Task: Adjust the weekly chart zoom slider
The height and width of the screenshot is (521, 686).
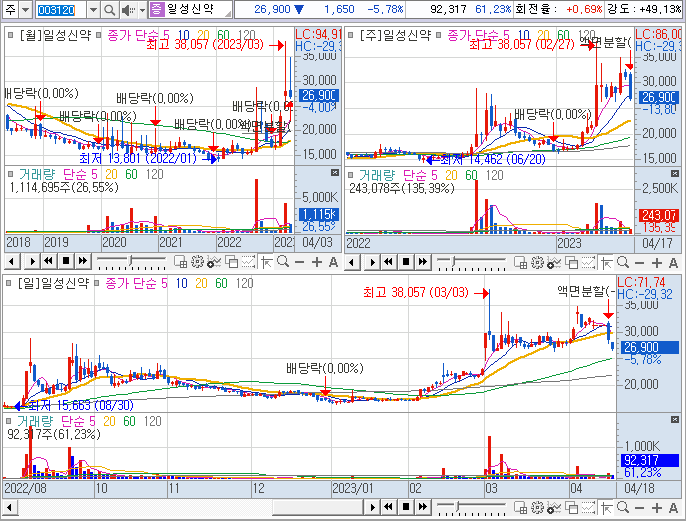Action: tap(455, 262)
